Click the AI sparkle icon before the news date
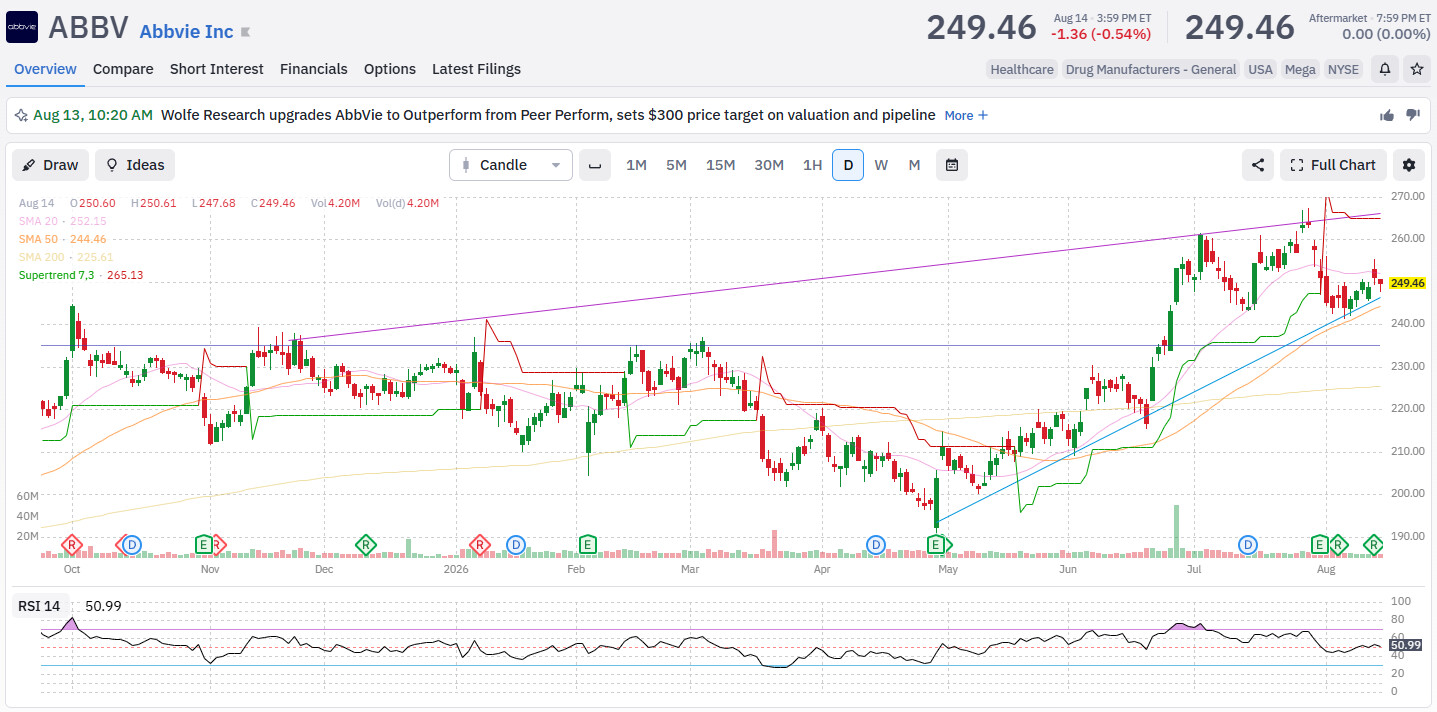 (x=20, y=115)
